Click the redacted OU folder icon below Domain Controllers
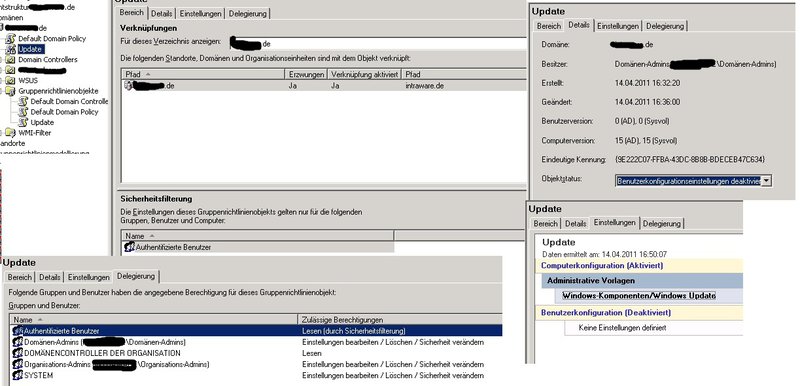 (10, 70)
